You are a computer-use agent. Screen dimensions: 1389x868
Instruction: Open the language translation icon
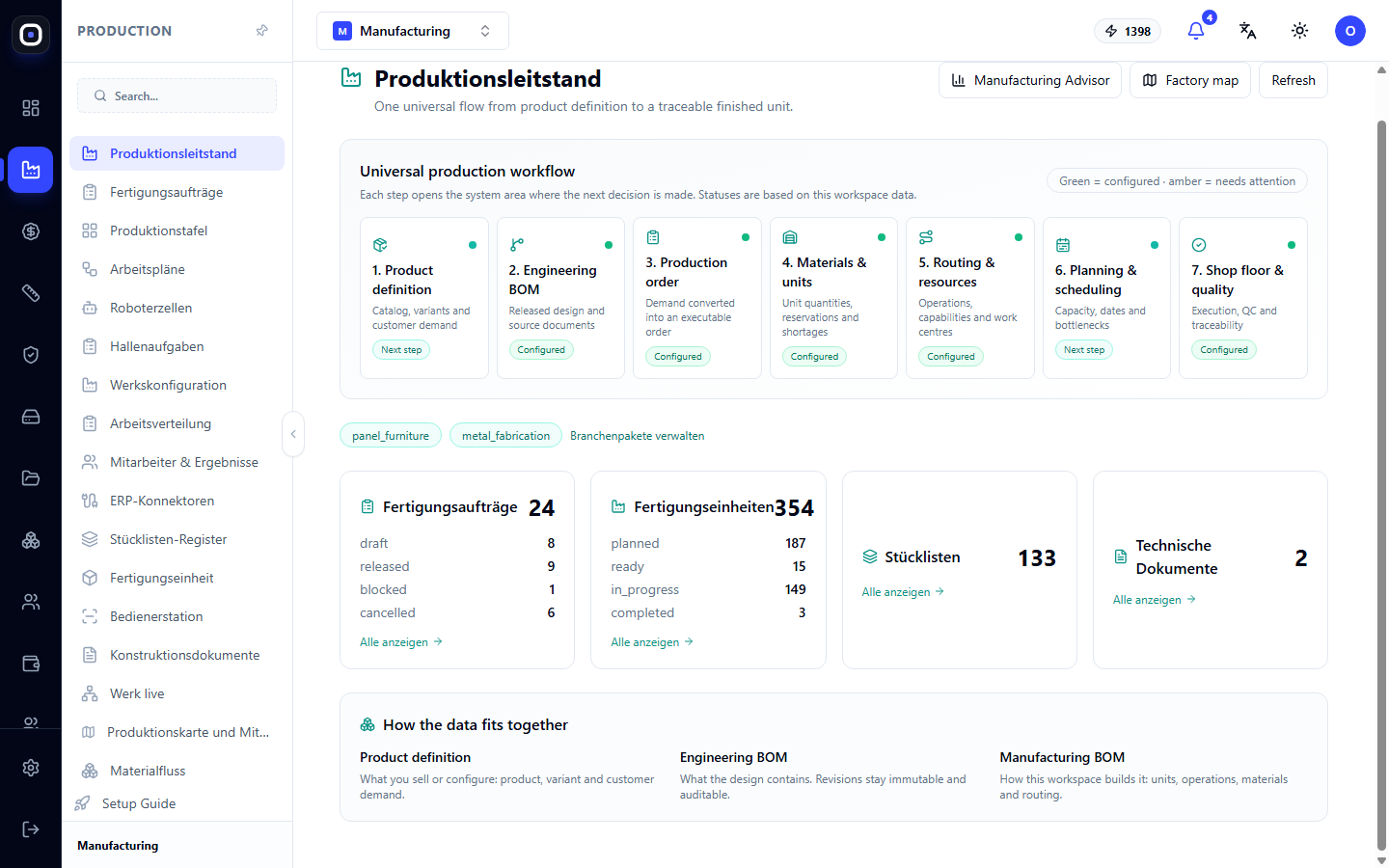pos(1248,31)
